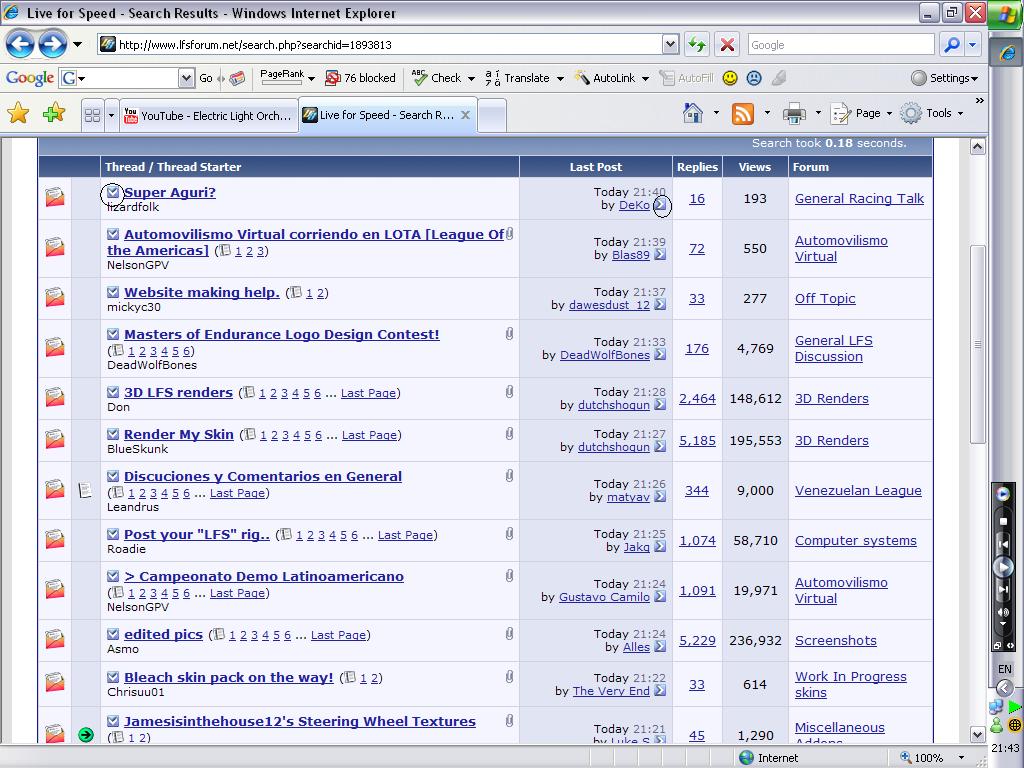Click the Google search input box
This screenshot has width=1024, height=768.
[841, 44]
